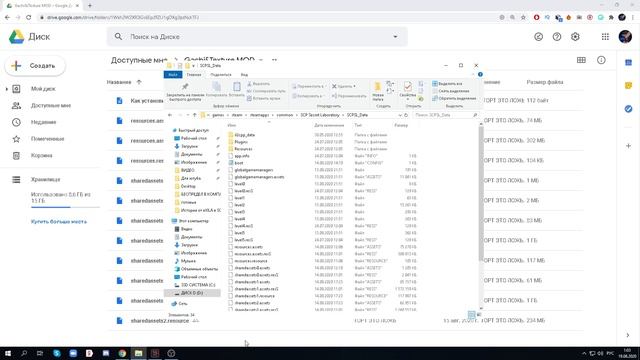640x360 pixels.
Task: Open the Windows Start menu
Action: point(8,353)
